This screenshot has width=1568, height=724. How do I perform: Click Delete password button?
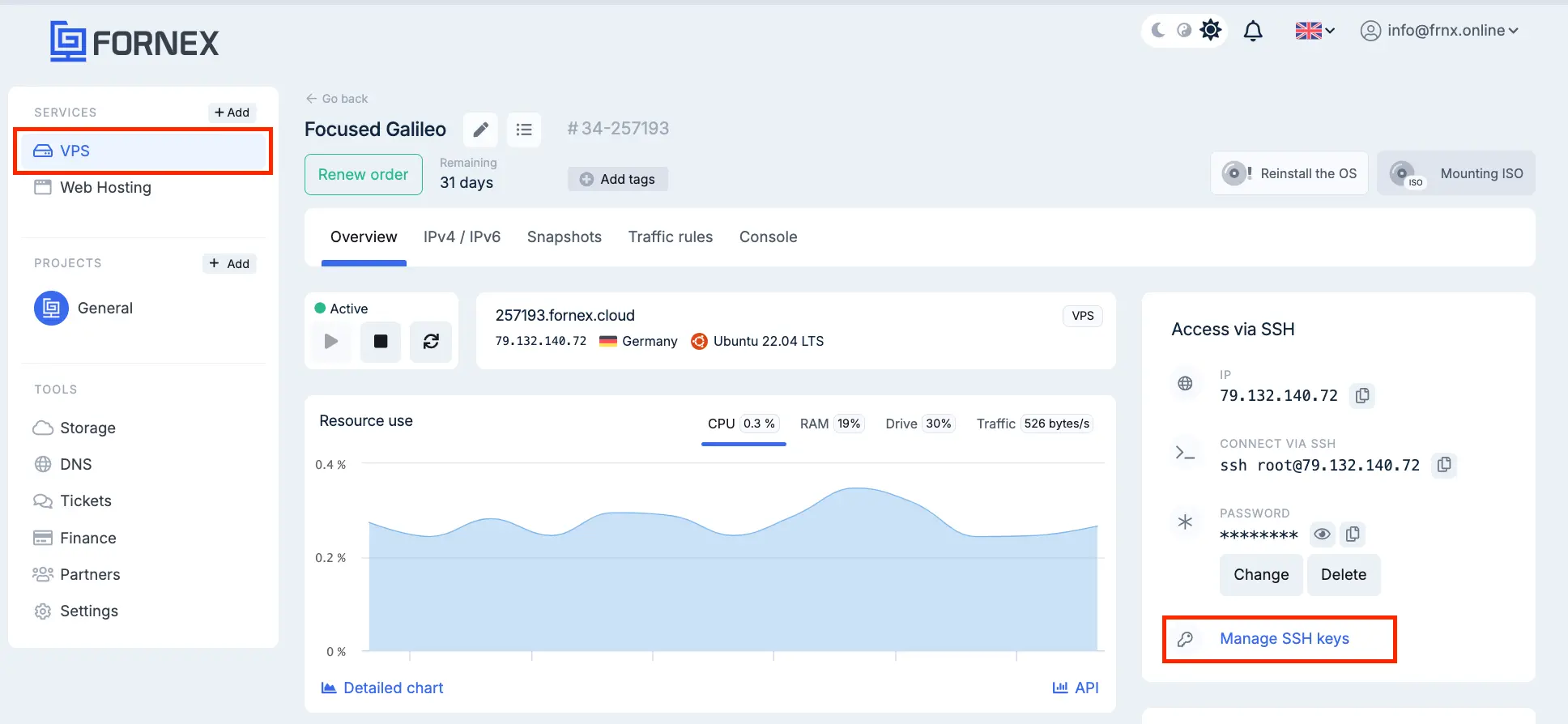1344,575
